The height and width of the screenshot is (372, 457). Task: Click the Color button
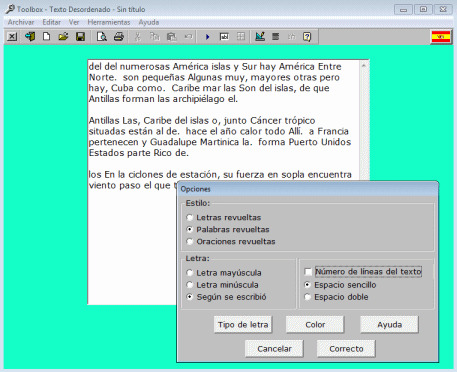click(315, 325)
